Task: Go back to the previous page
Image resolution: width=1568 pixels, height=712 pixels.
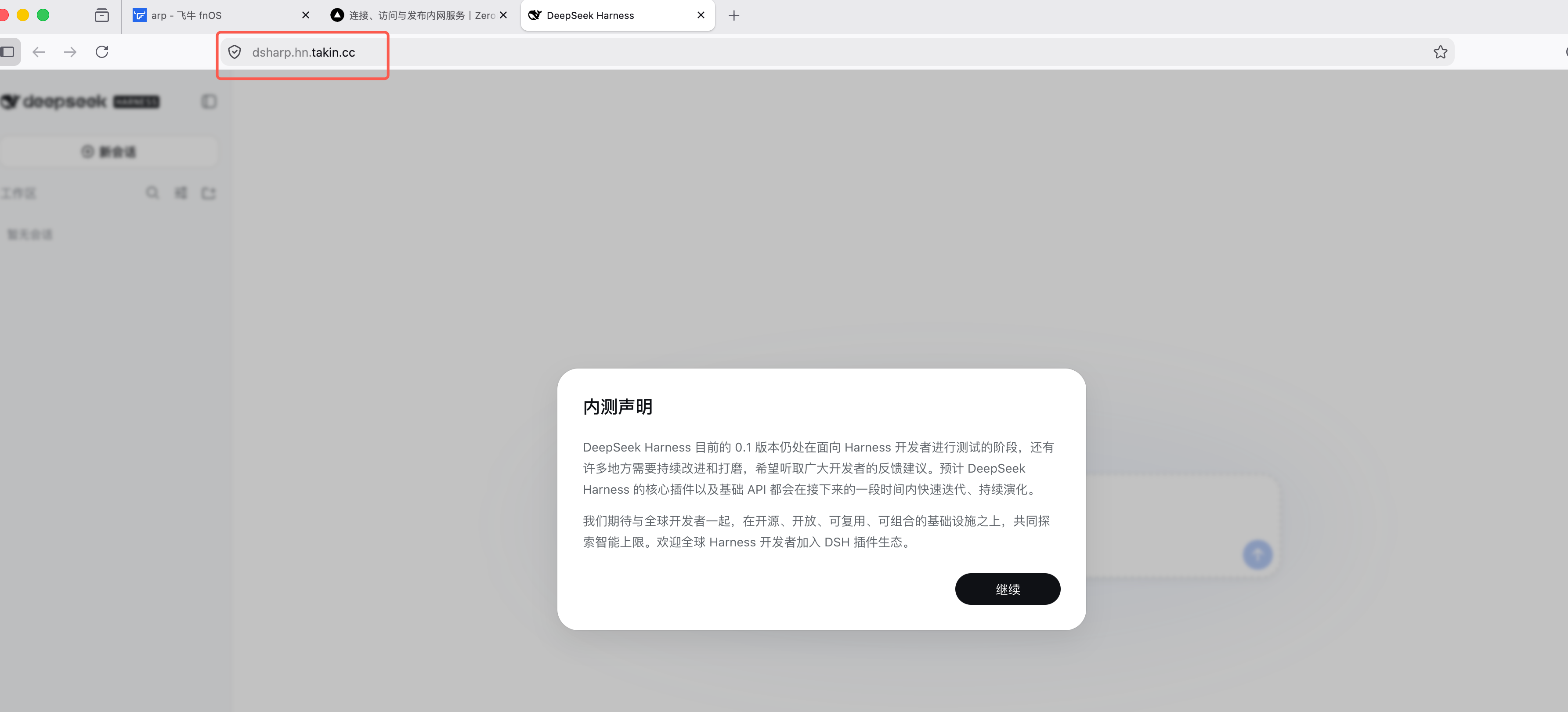Action: pos(39,52)
